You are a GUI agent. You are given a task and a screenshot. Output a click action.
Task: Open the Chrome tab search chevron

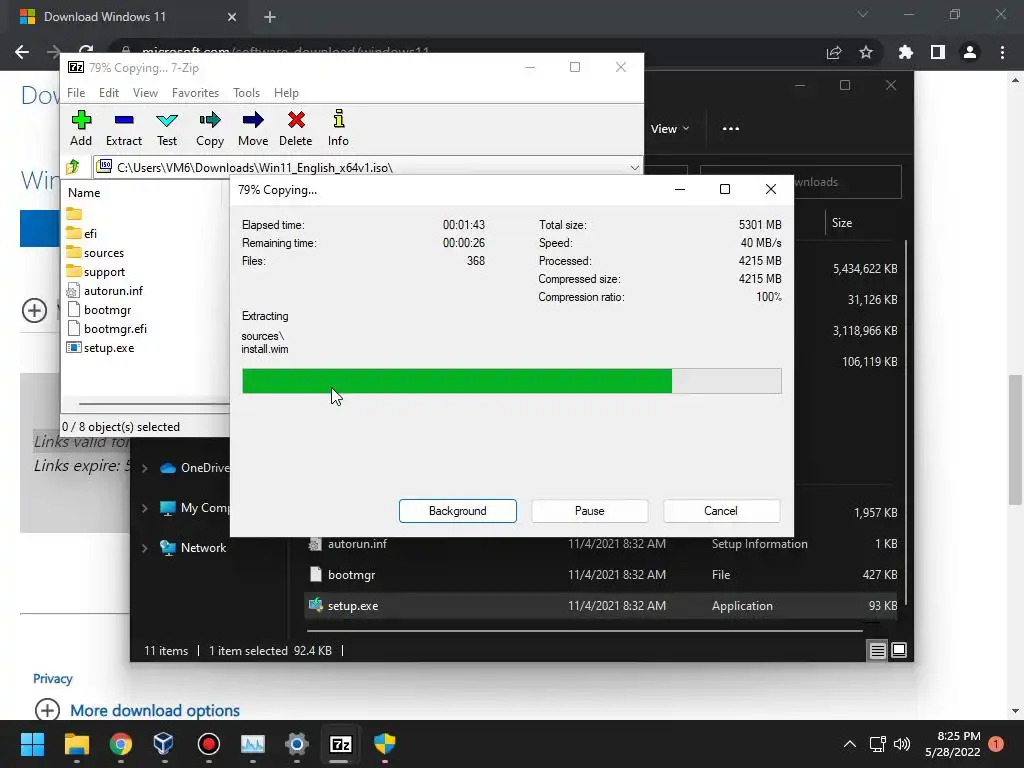[x=863, y=14]
